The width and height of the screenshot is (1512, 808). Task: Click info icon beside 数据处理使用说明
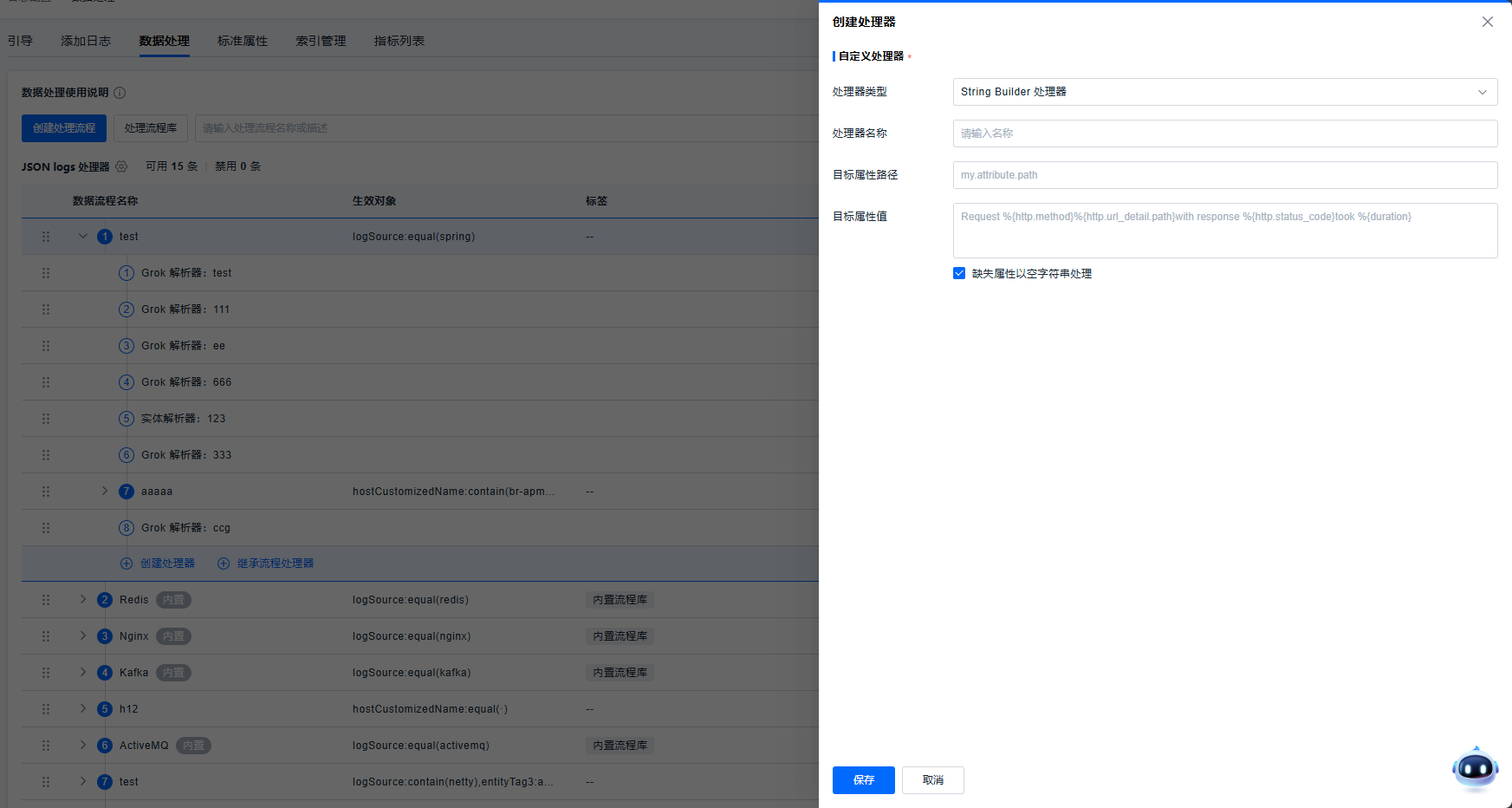click(120, 93)
